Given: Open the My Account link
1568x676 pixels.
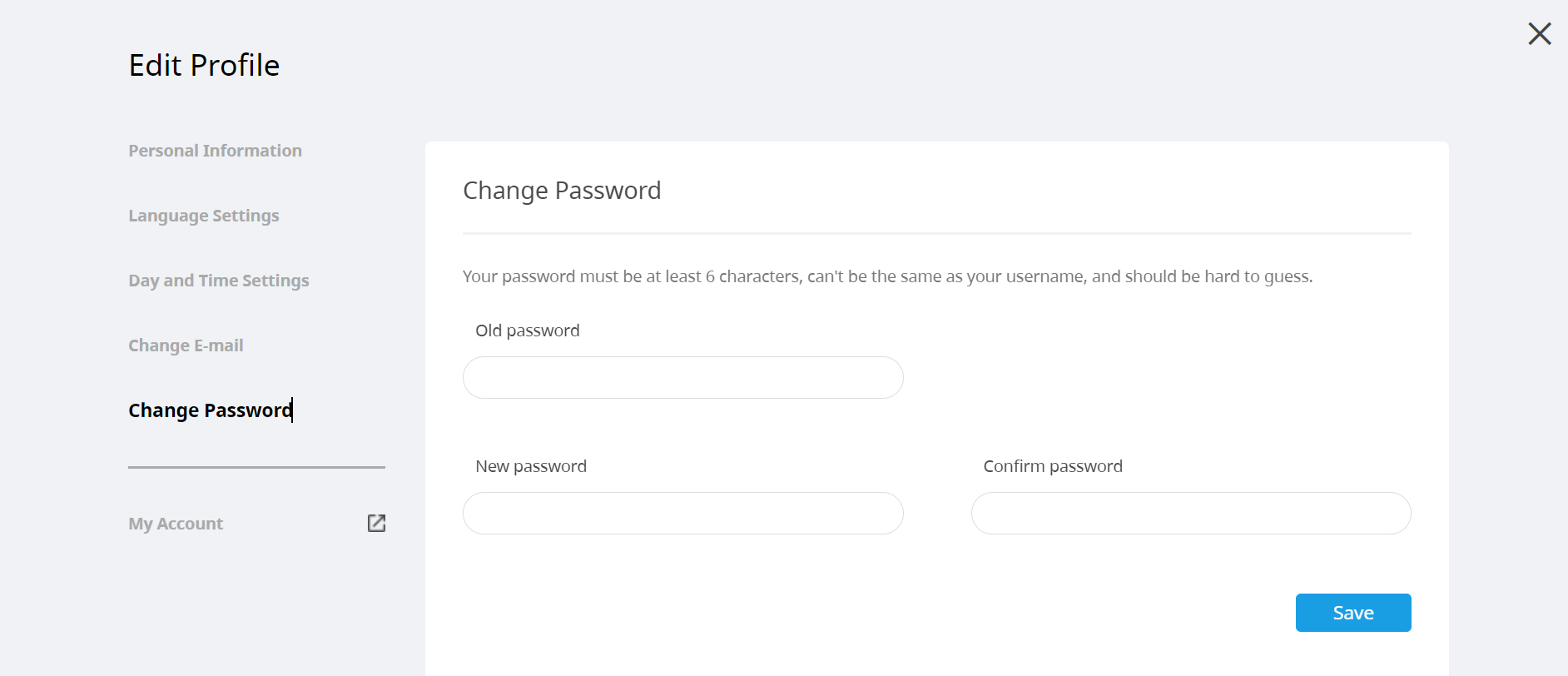Looking at the screenshot, I should (176, 524).
